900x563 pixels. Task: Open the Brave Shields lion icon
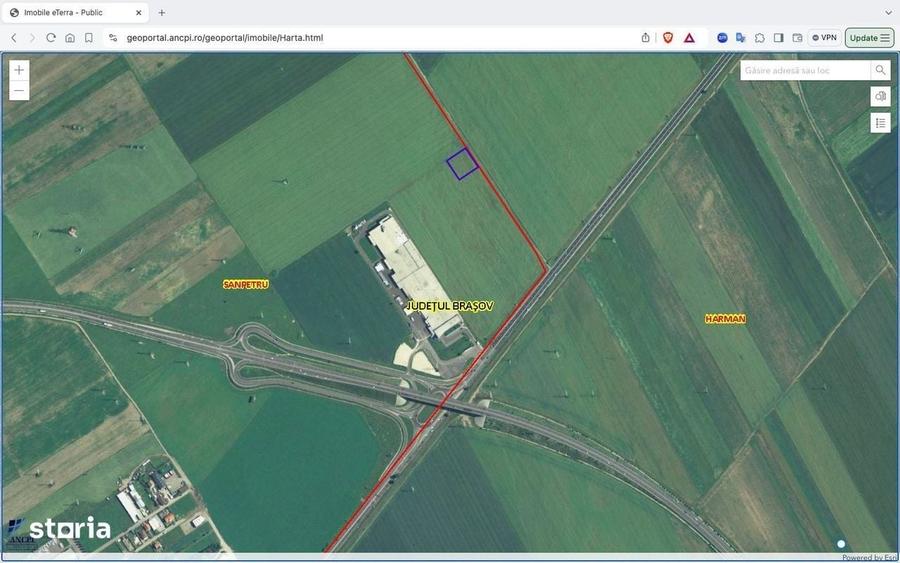(x=668, y=38)
